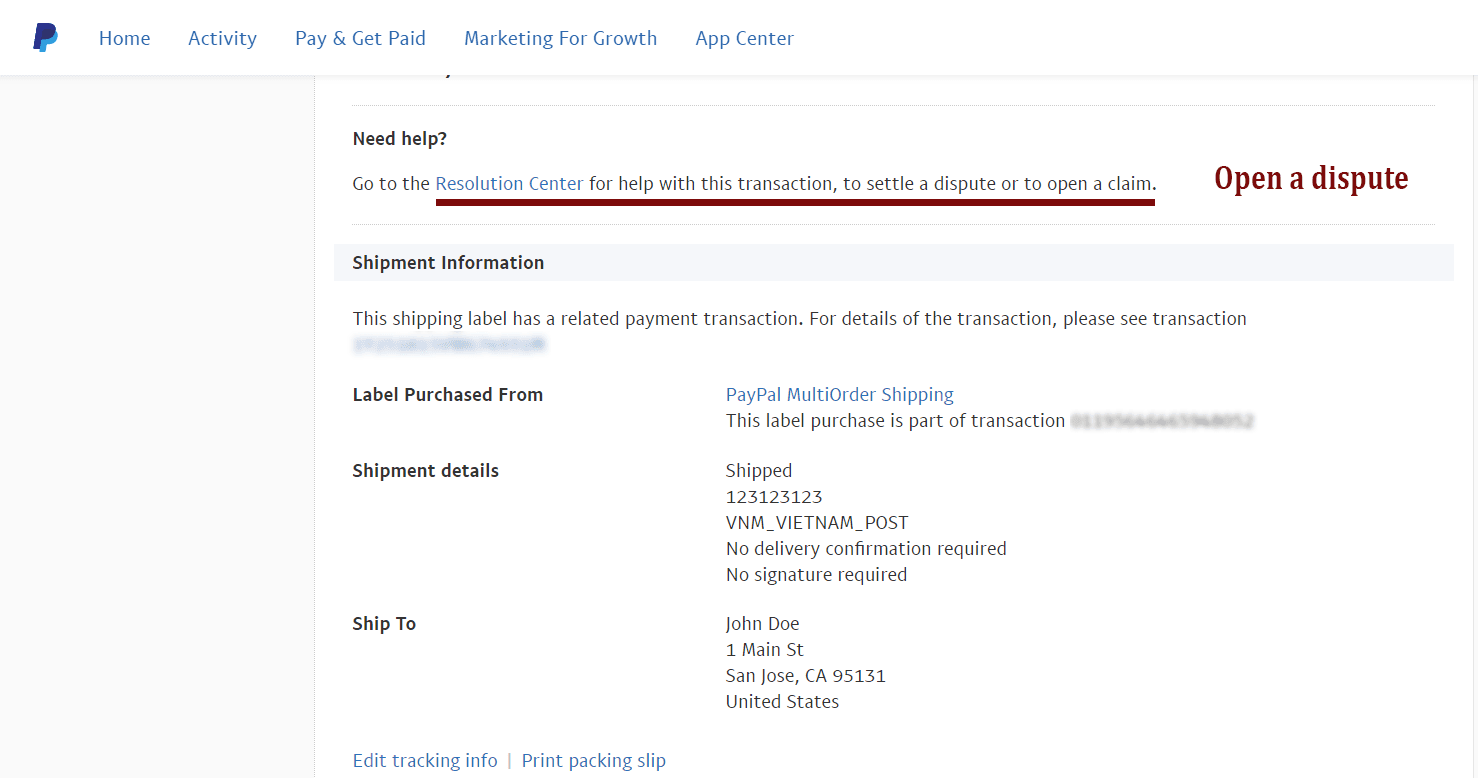Open the App Center menu item
1478x778 pixels.
click(744, 38)
